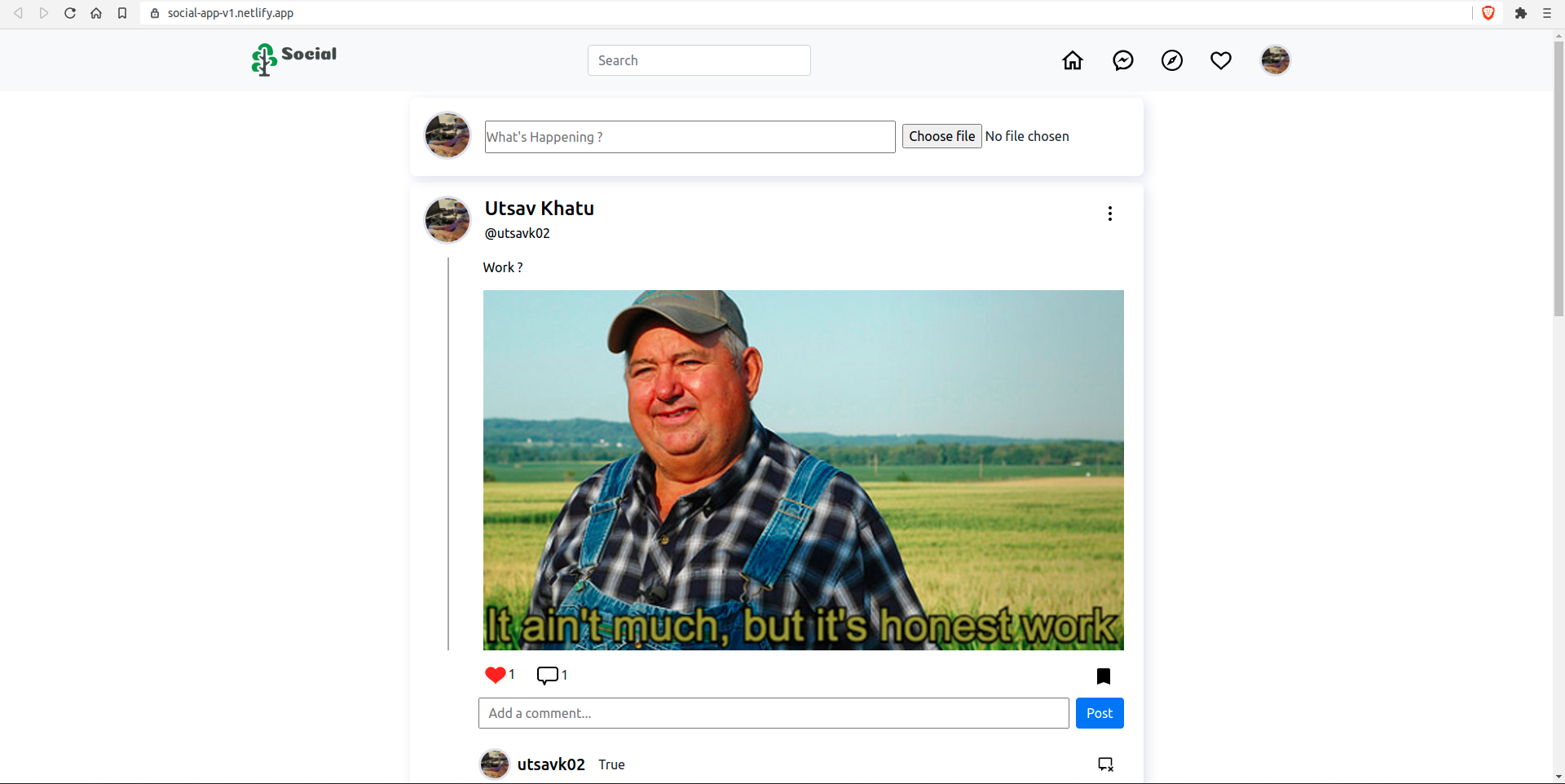This screenshot has width=1565, height=784.
Task: Click the commenter's small avatar
Action: click(495, 764)
